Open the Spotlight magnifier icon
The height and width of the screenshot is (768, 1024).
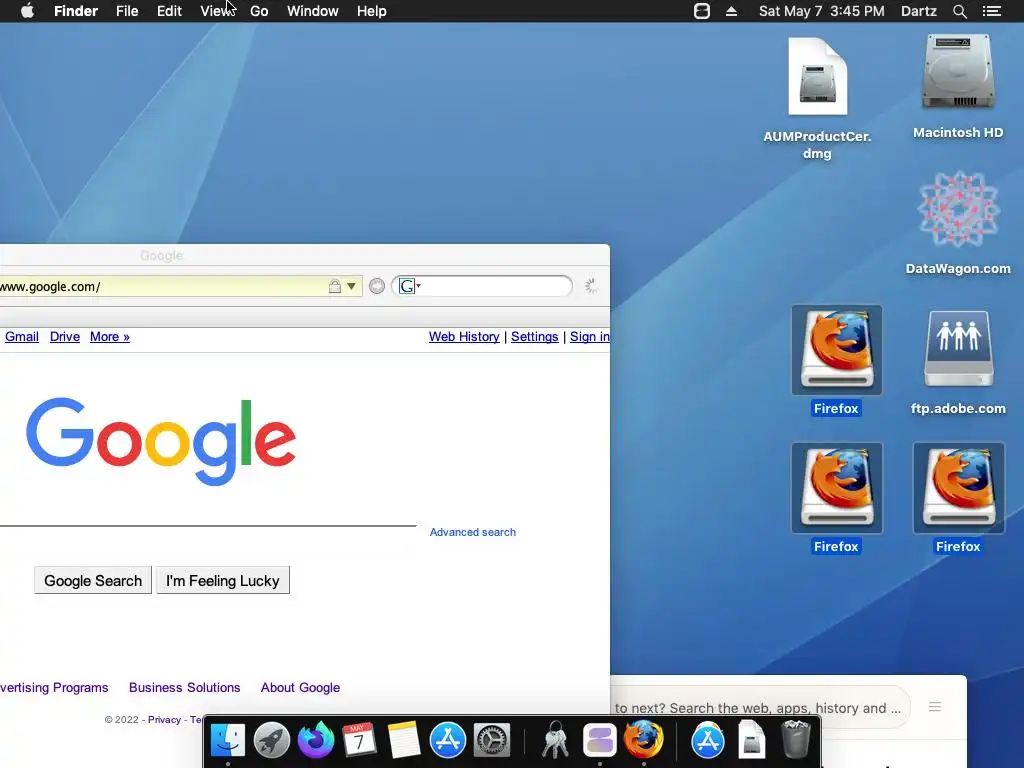[x=959, y=11]
